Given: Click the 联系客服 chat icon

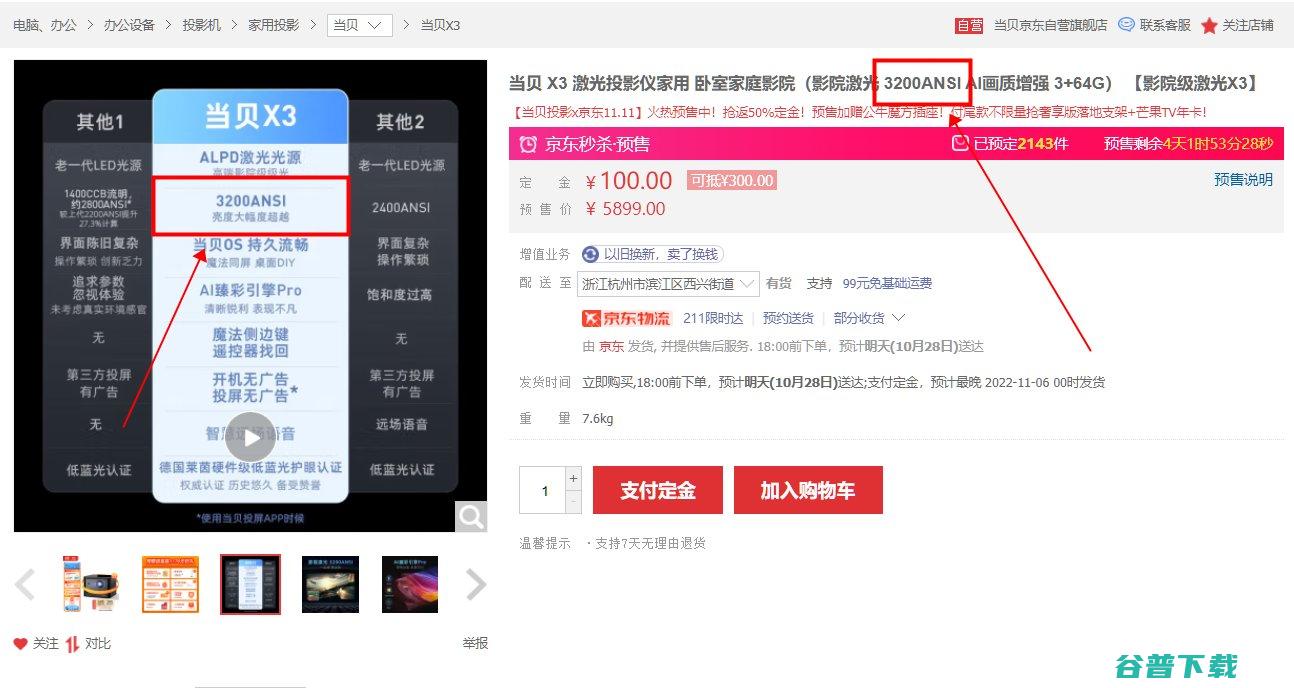Looking at the screenshot, I should pos(1127,25).
